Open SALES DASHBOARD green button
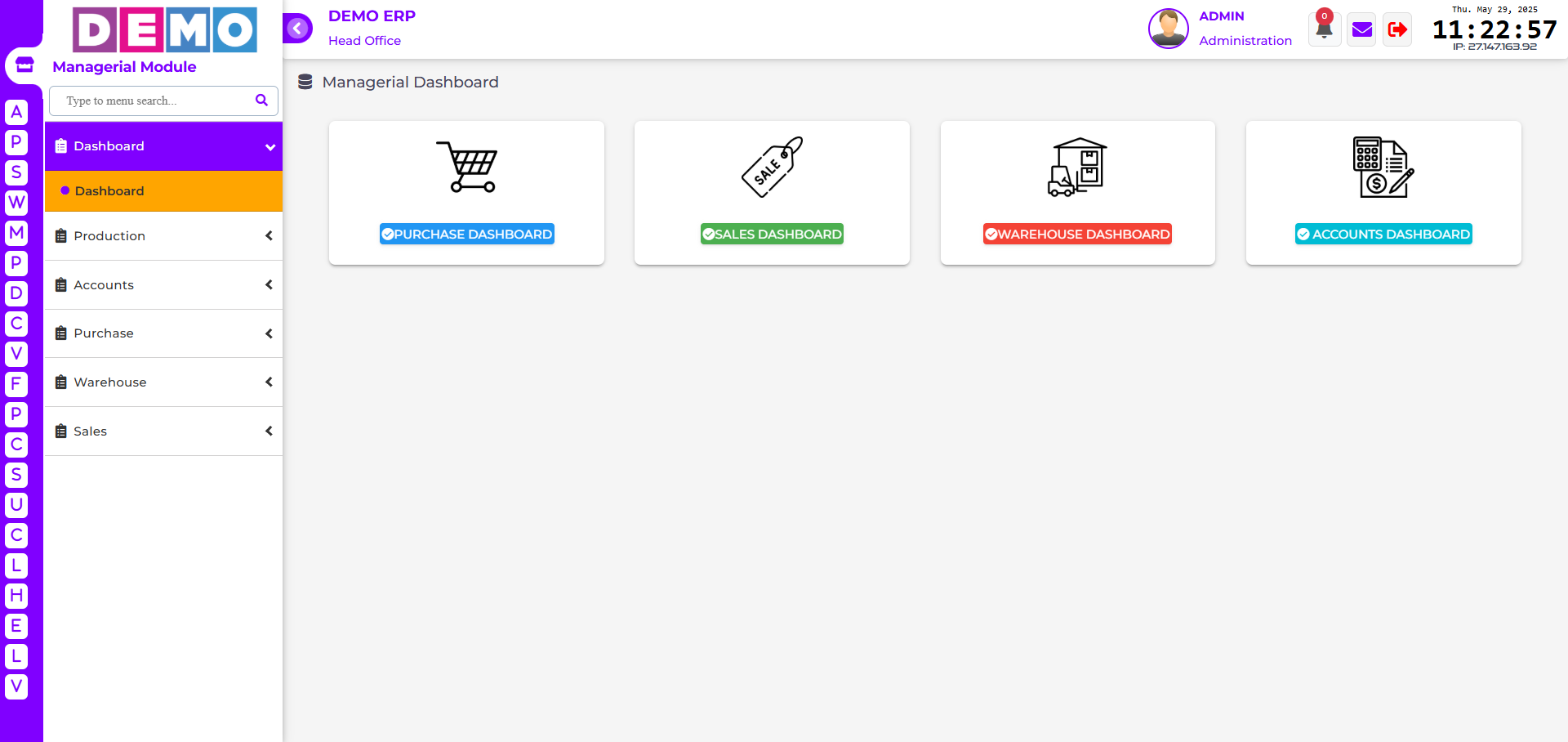Viewport: 1568px width, 742px height. click(772, 235)
